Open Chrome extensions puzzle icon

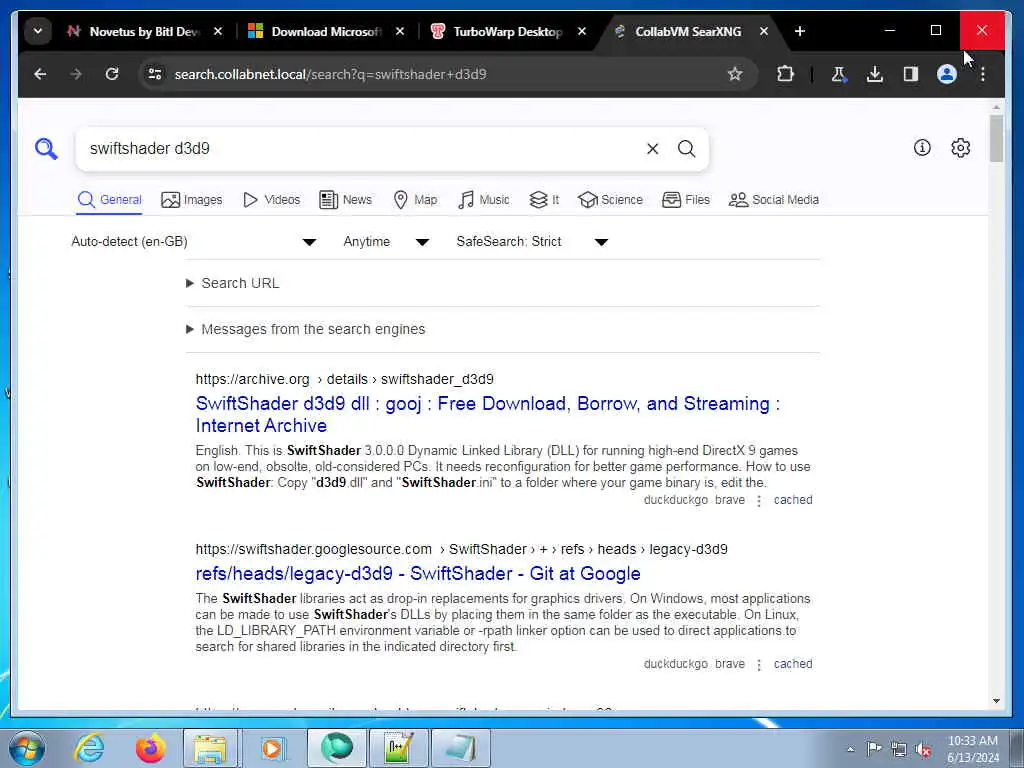[785, 74]
